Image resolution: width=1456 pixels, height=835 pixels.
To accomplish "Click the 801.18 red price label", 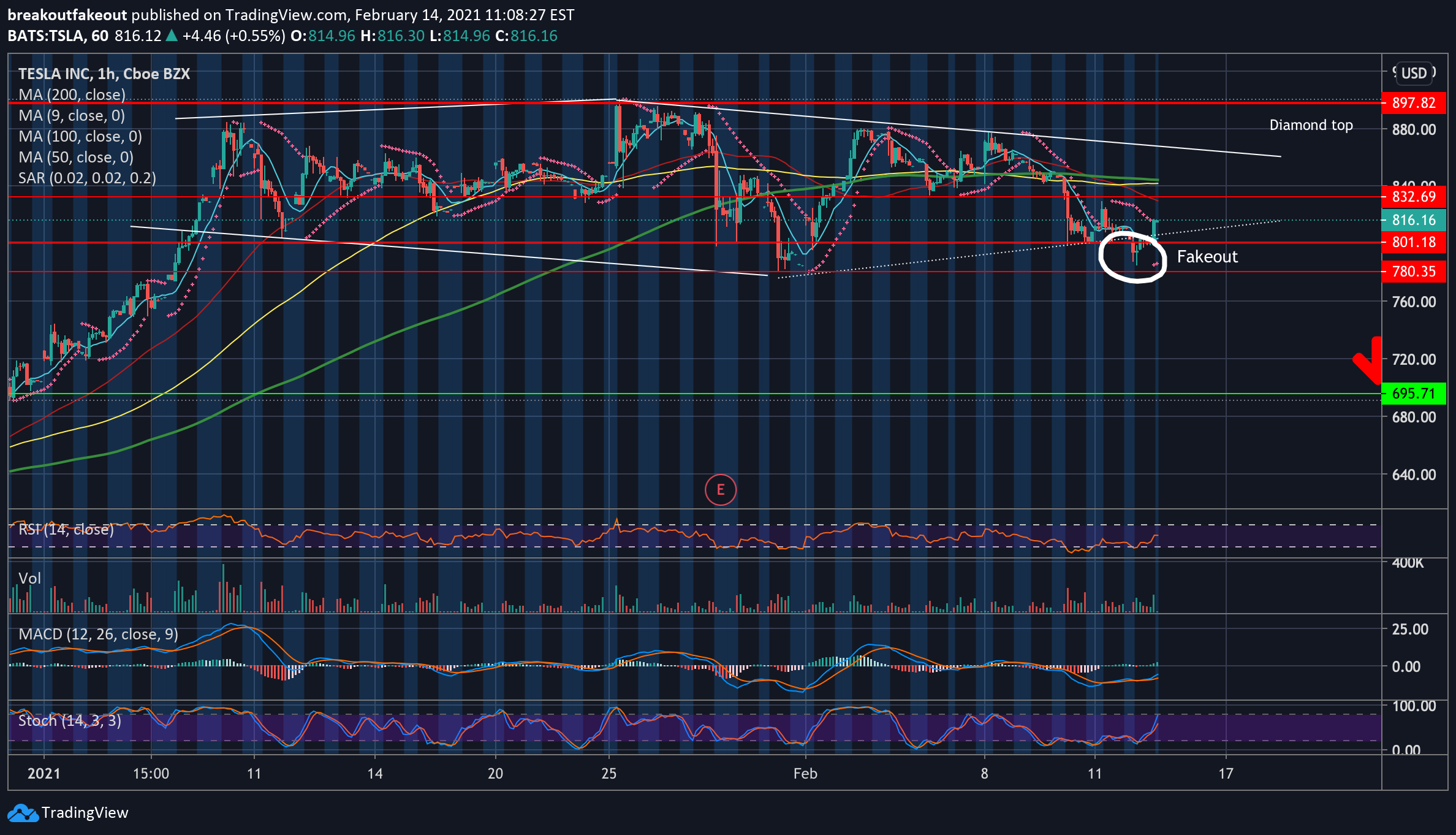I will tap(1414, 242).
